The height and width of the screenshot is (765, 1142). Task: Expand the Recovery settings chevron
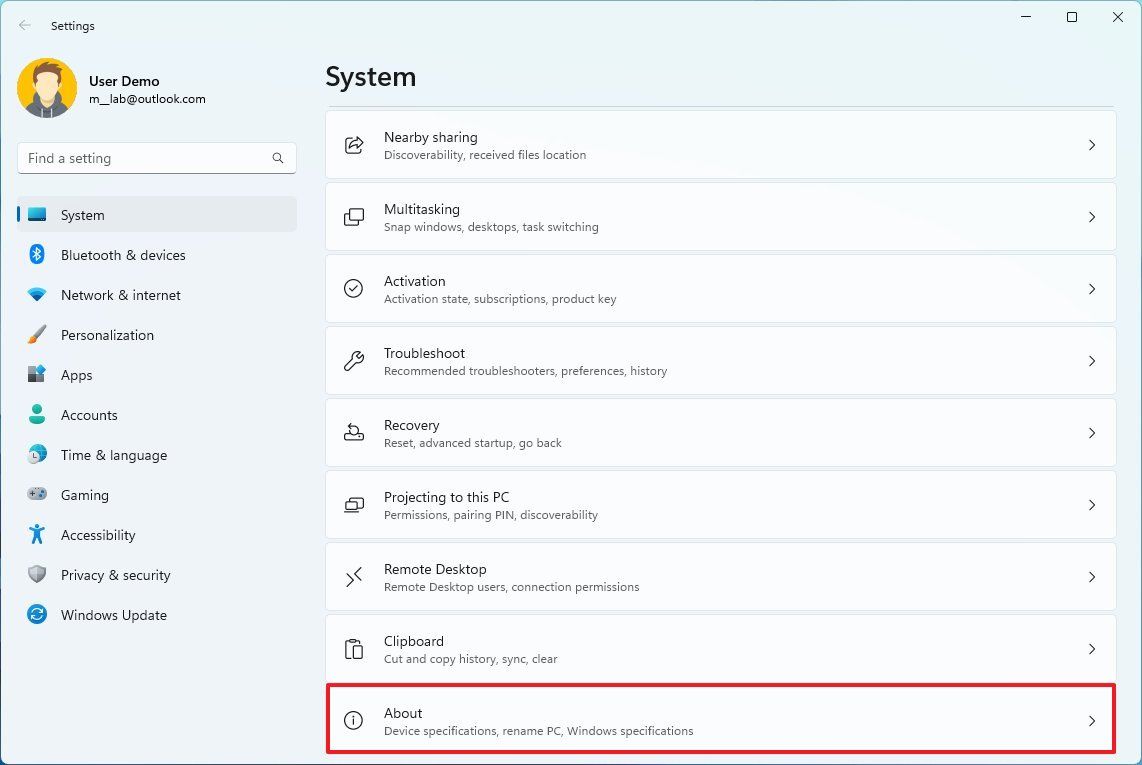tap(1092, 432)
